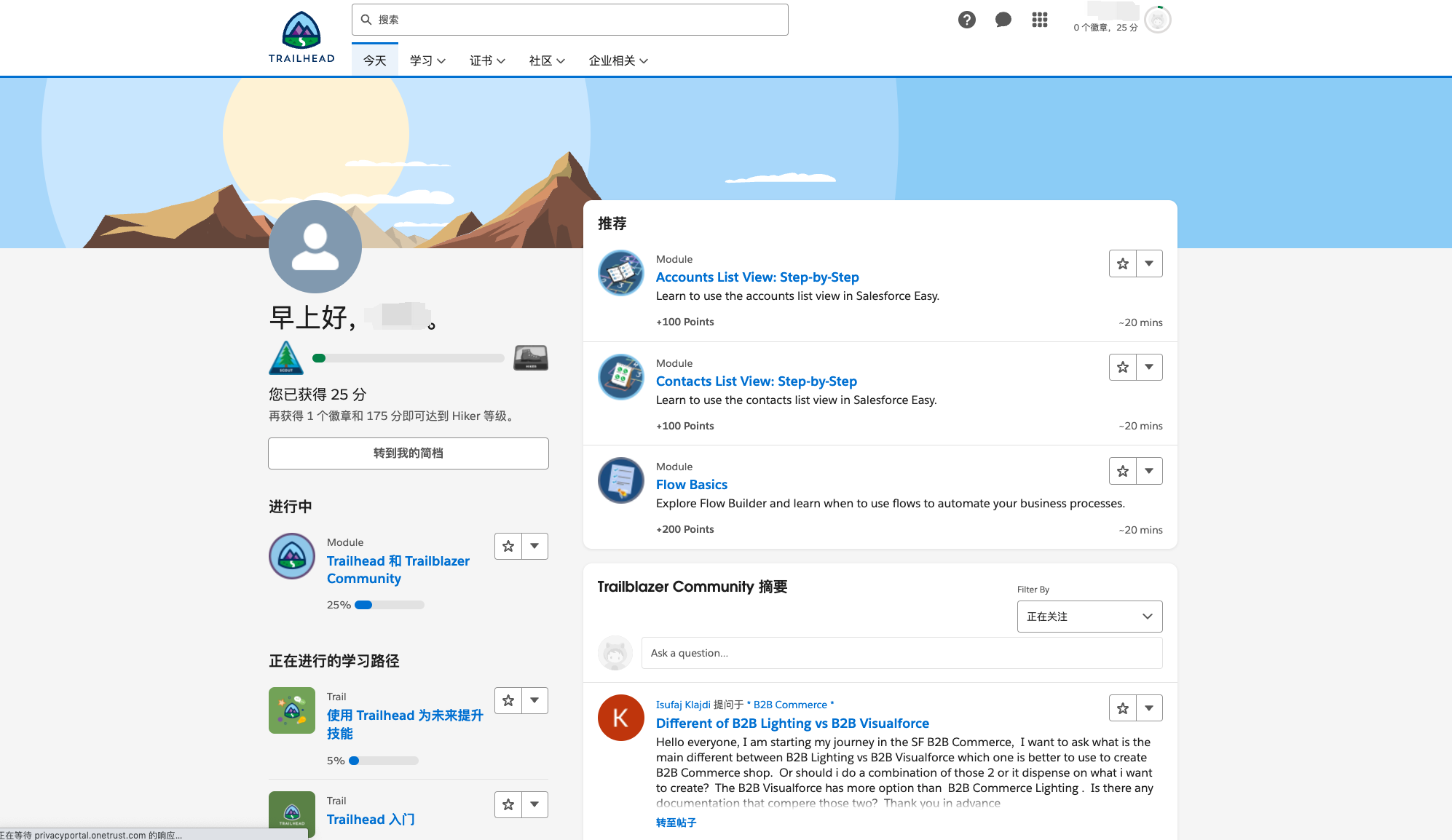Click the 转到我的简档 button
The width and height of the screenshot is (1452, 840).
pos(408,453)
